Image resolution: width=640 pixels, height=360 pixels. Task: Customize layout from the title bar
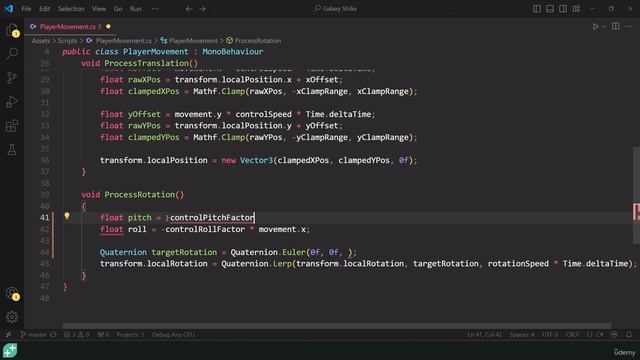pyautogui.click(x=576, y=9)
